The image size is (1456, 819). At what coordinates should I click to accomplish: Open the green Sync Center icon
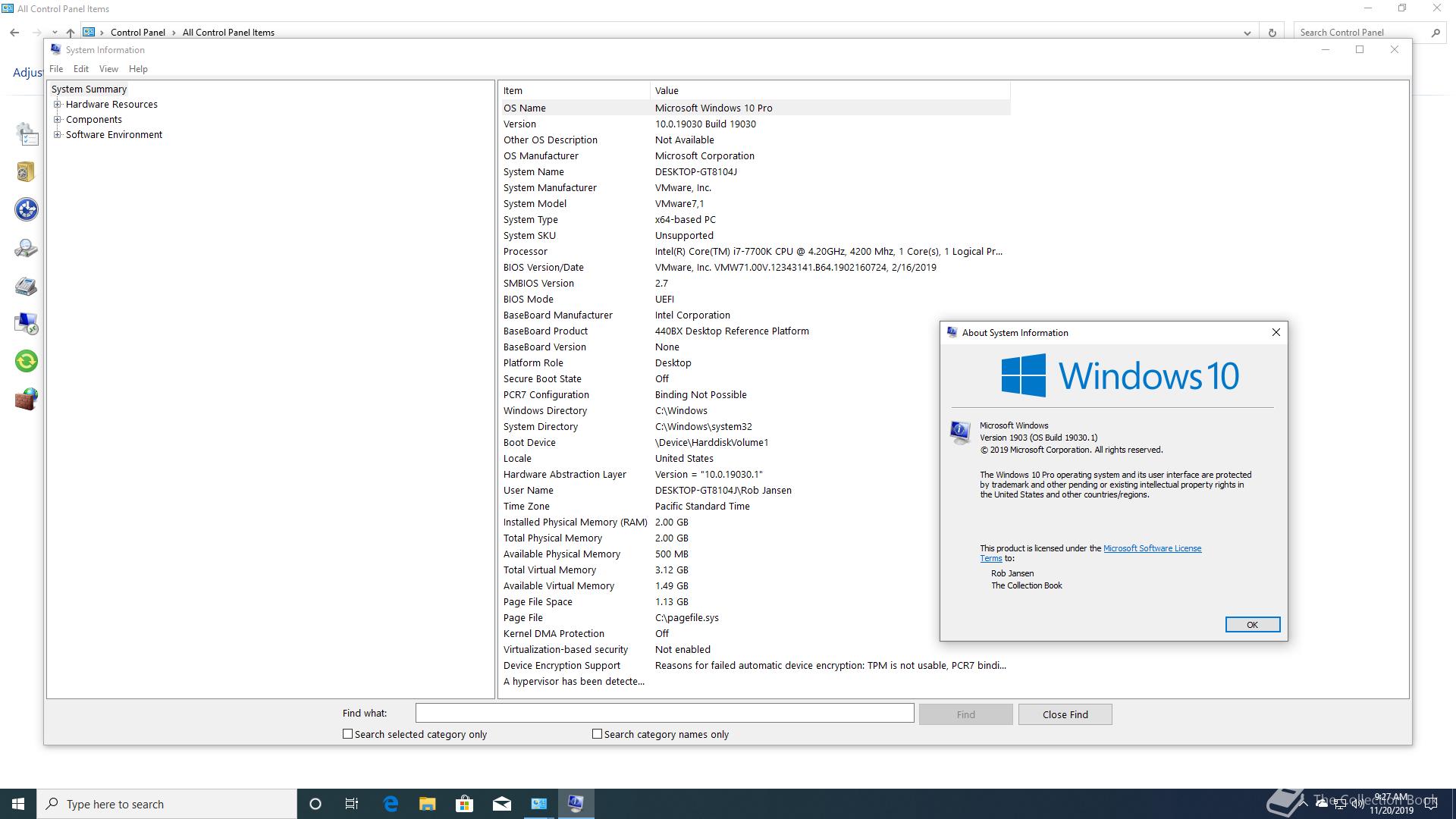(x=27, y=361)
